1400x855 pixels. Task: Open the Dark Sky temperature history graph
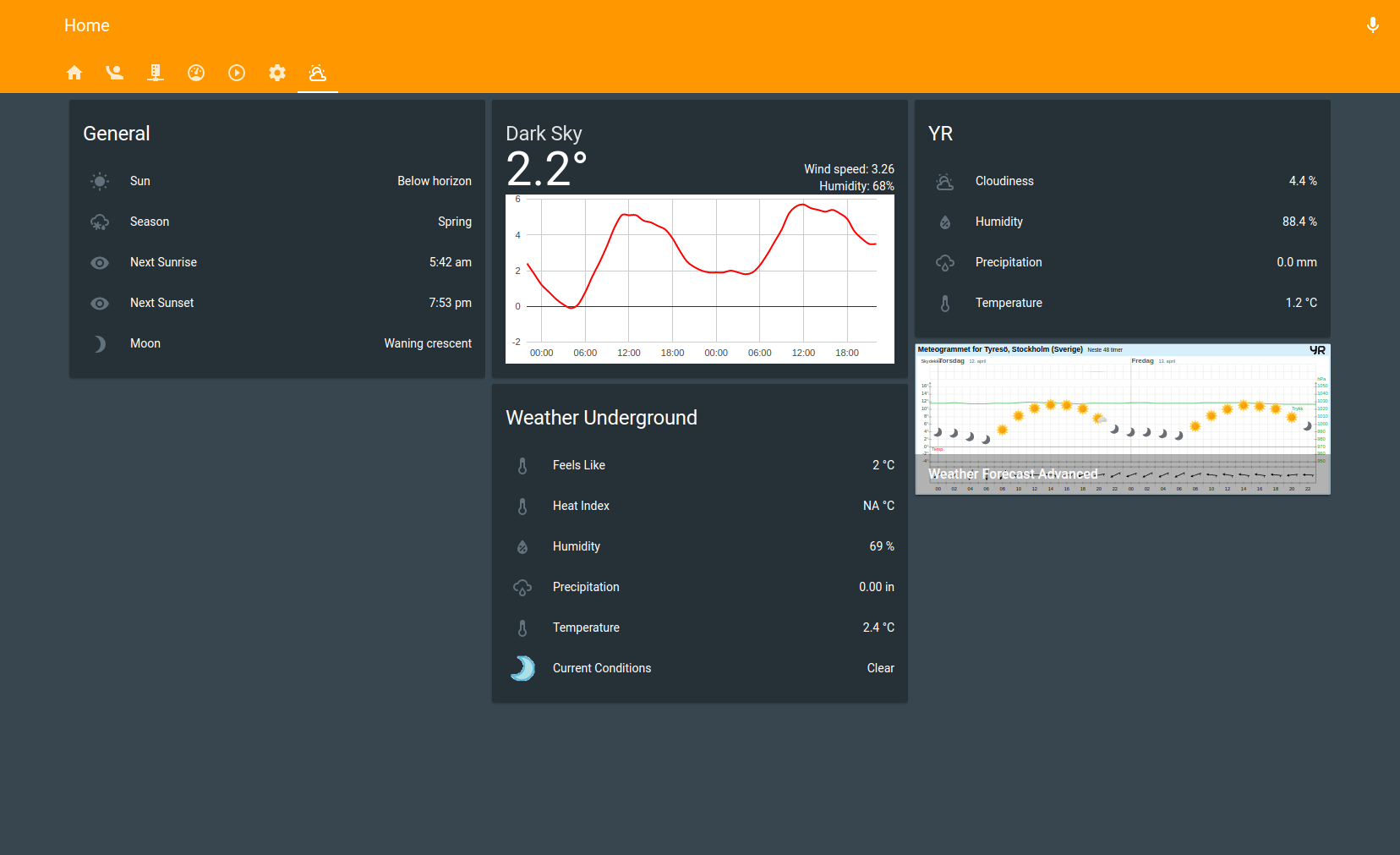pyautogui.click(x=700, y=279)
